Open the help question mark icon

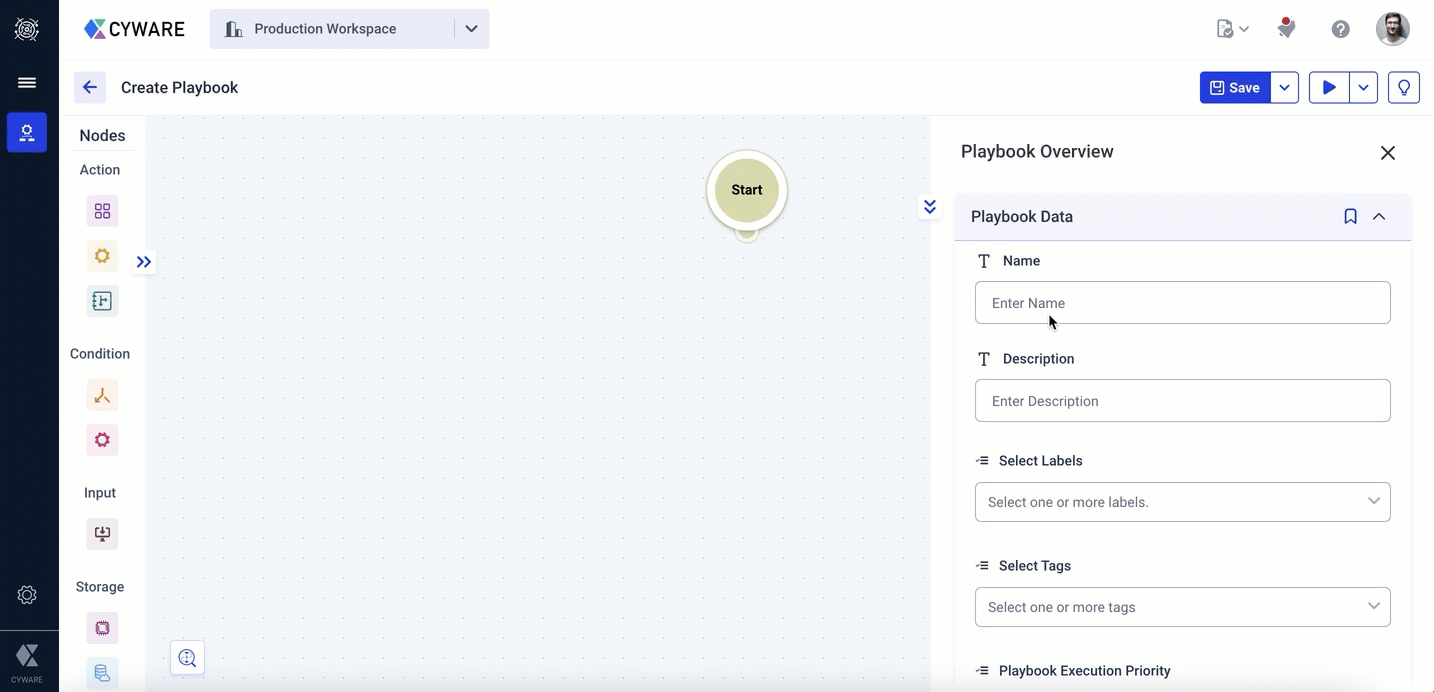[x=1340, y=29]
